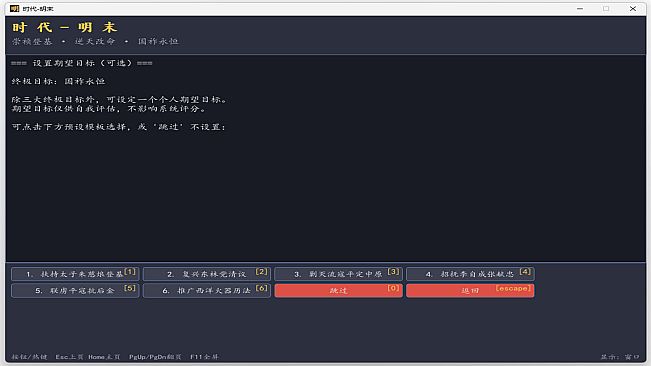Choose option 6 推广西洋火器历法
The width and height of the screenshot is (651, 366).
point(207,290)
